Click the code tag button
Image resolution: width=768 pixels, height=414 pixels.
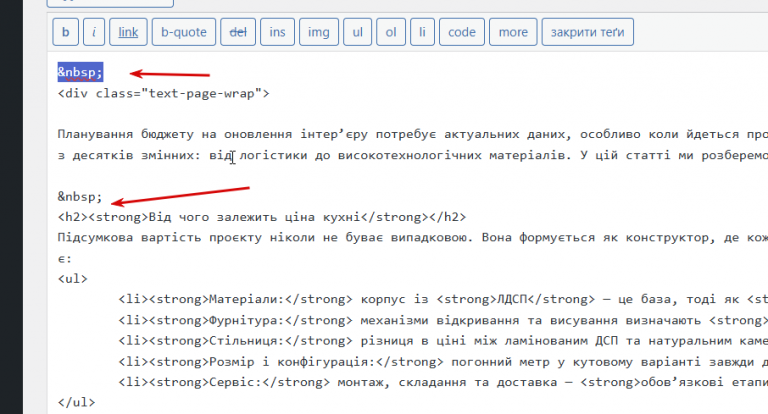(x=462, y=32)
